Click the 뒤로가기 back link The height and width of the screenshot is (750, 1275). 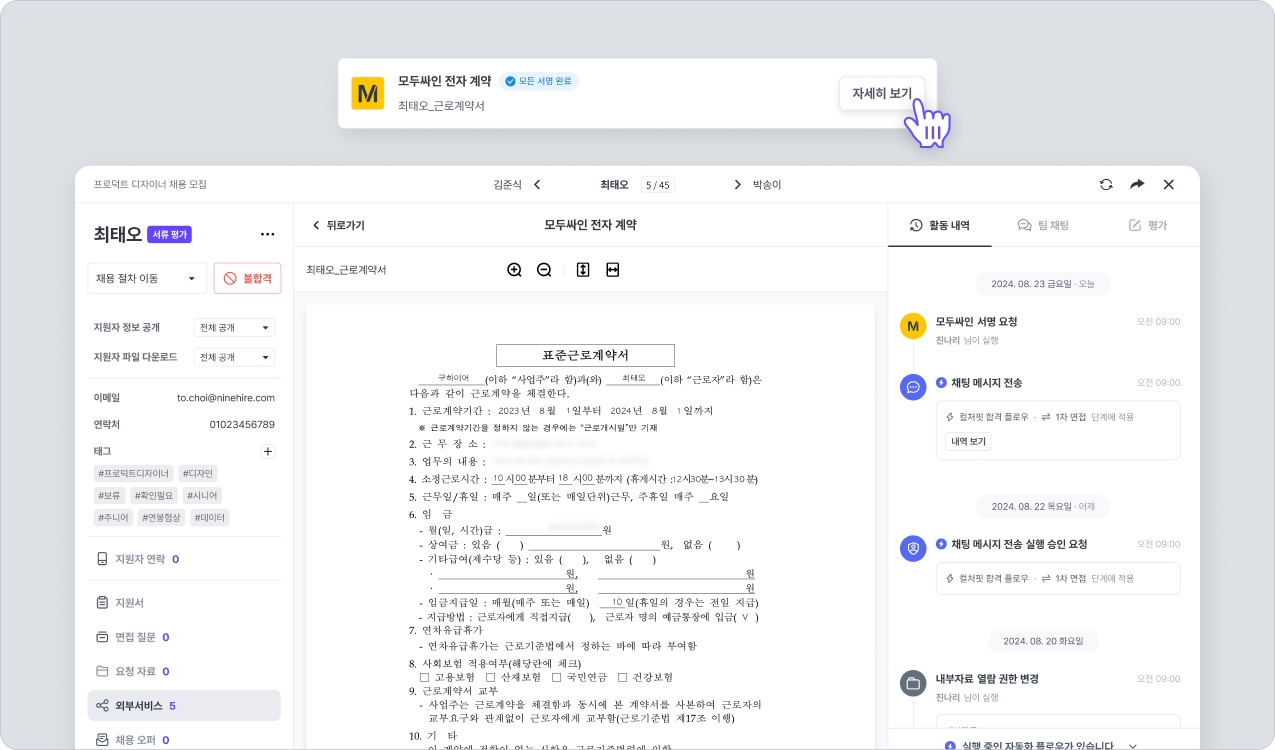coord(339,225)
